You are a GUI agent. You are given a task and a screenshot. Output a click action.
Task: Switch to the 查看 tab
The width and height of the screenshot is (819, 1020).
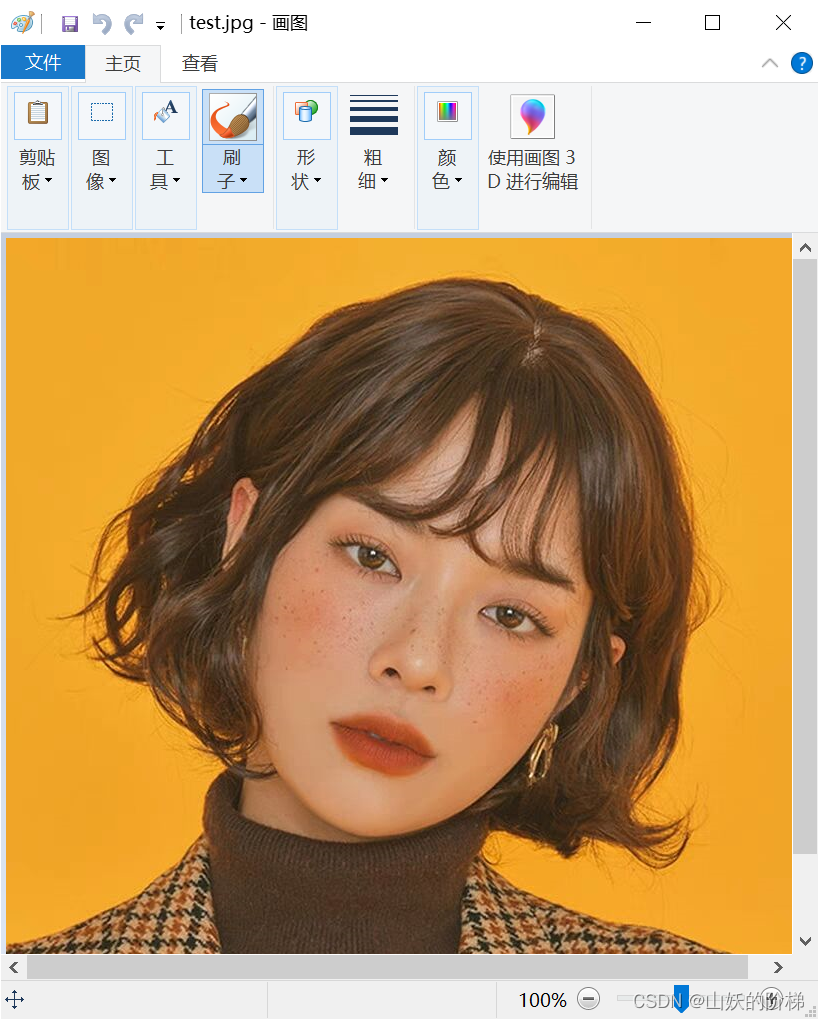[199, 62]
